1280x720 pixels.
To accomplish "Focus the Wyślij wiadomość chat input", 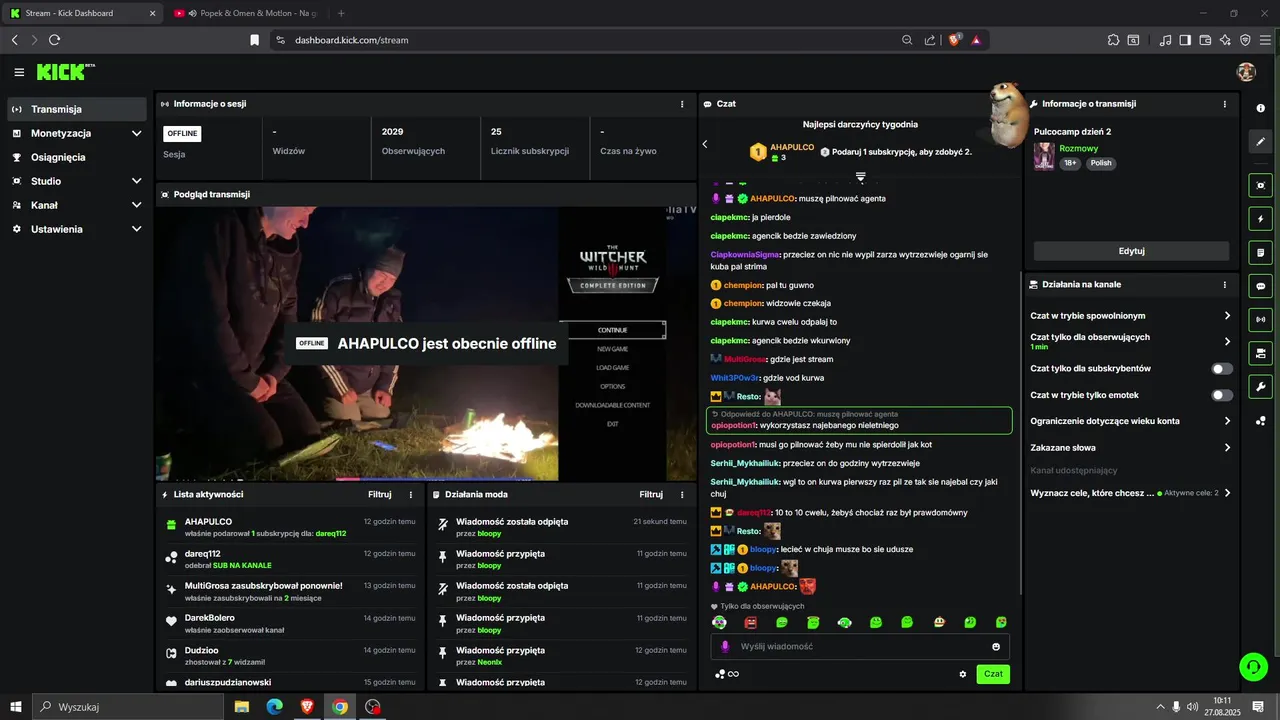I will (x=860, y=647).
